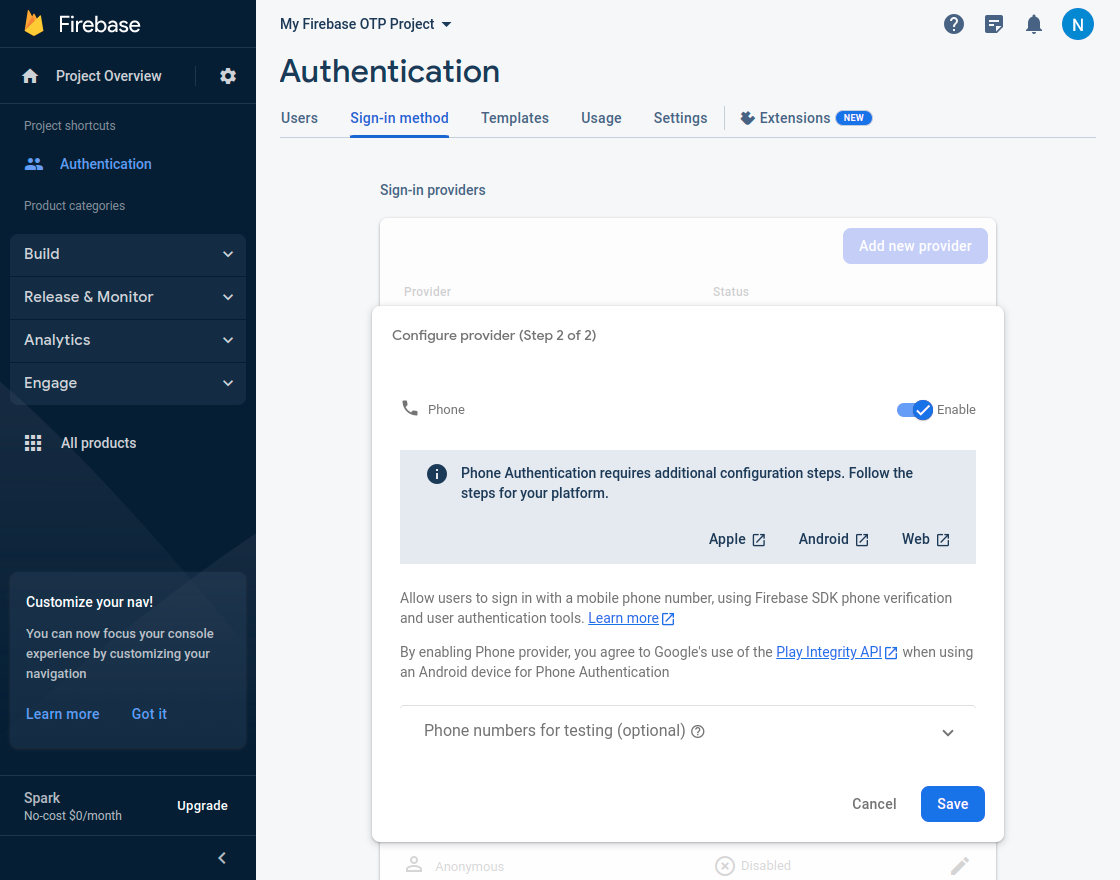This screenshot has height=880, width=1120.
Task: Click the help tooltip beside Phone numbers for testing
Action: (x=697, y=731)
